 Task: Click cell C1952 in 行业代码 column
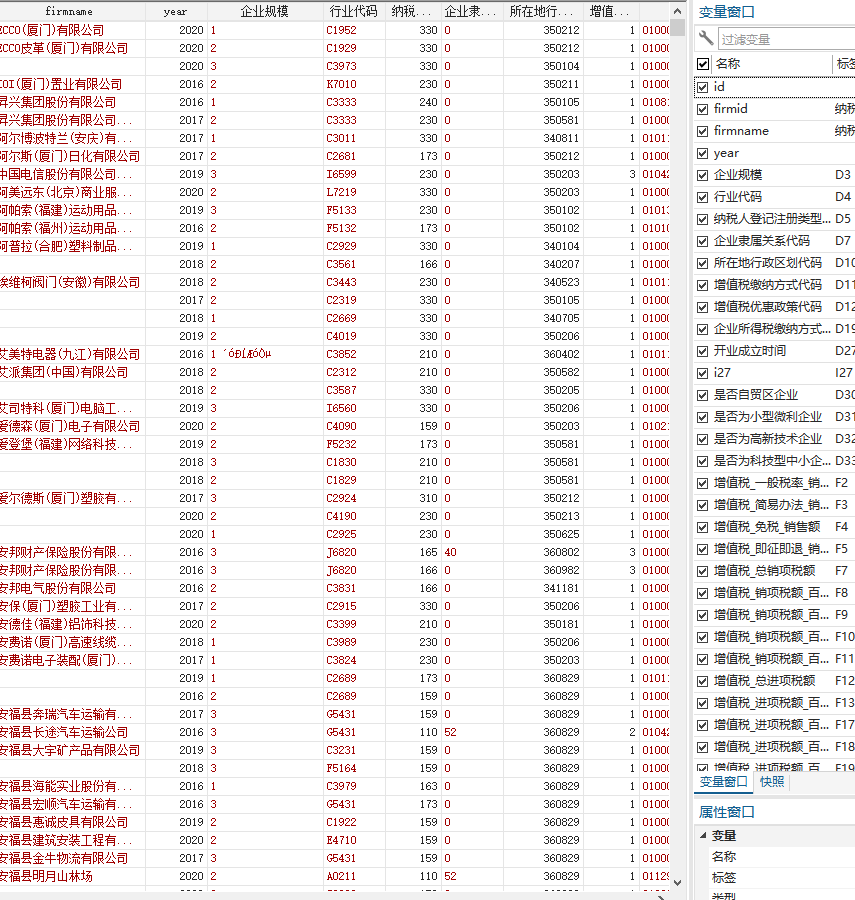pos(341,30)
